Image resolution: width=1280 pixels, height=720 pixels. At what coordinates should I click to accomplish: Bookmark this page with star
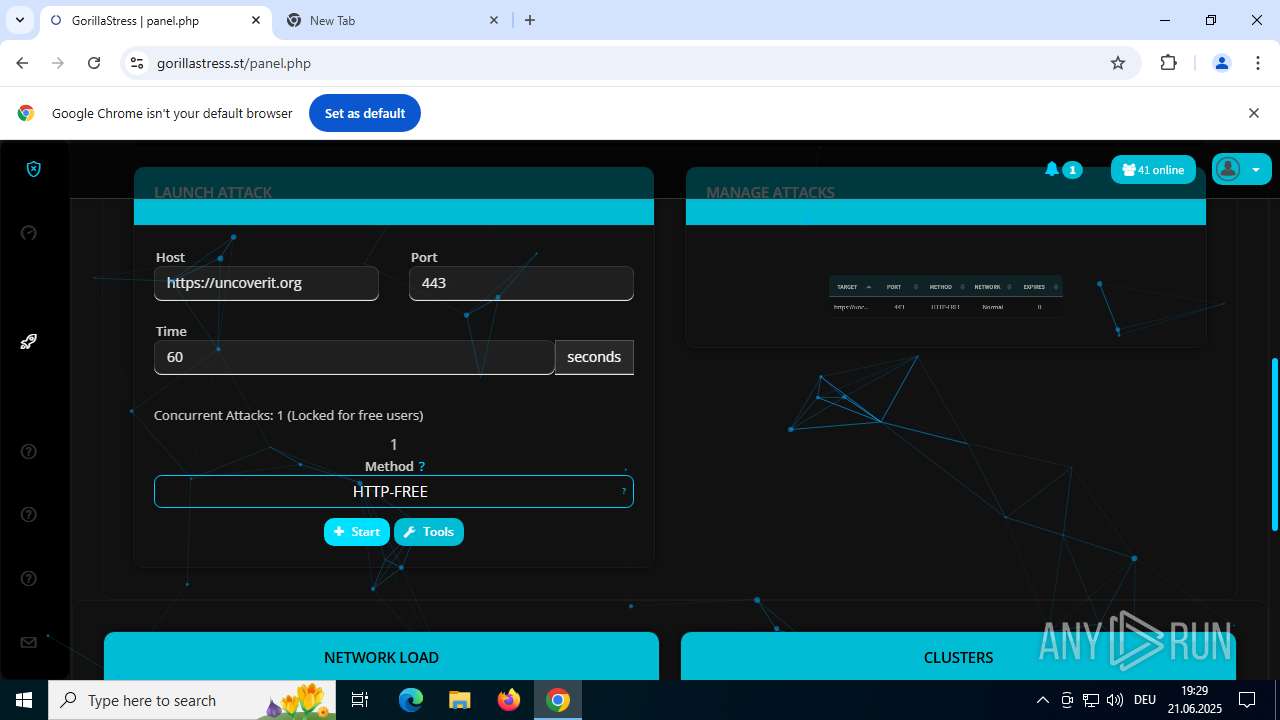click(1118, 63)
